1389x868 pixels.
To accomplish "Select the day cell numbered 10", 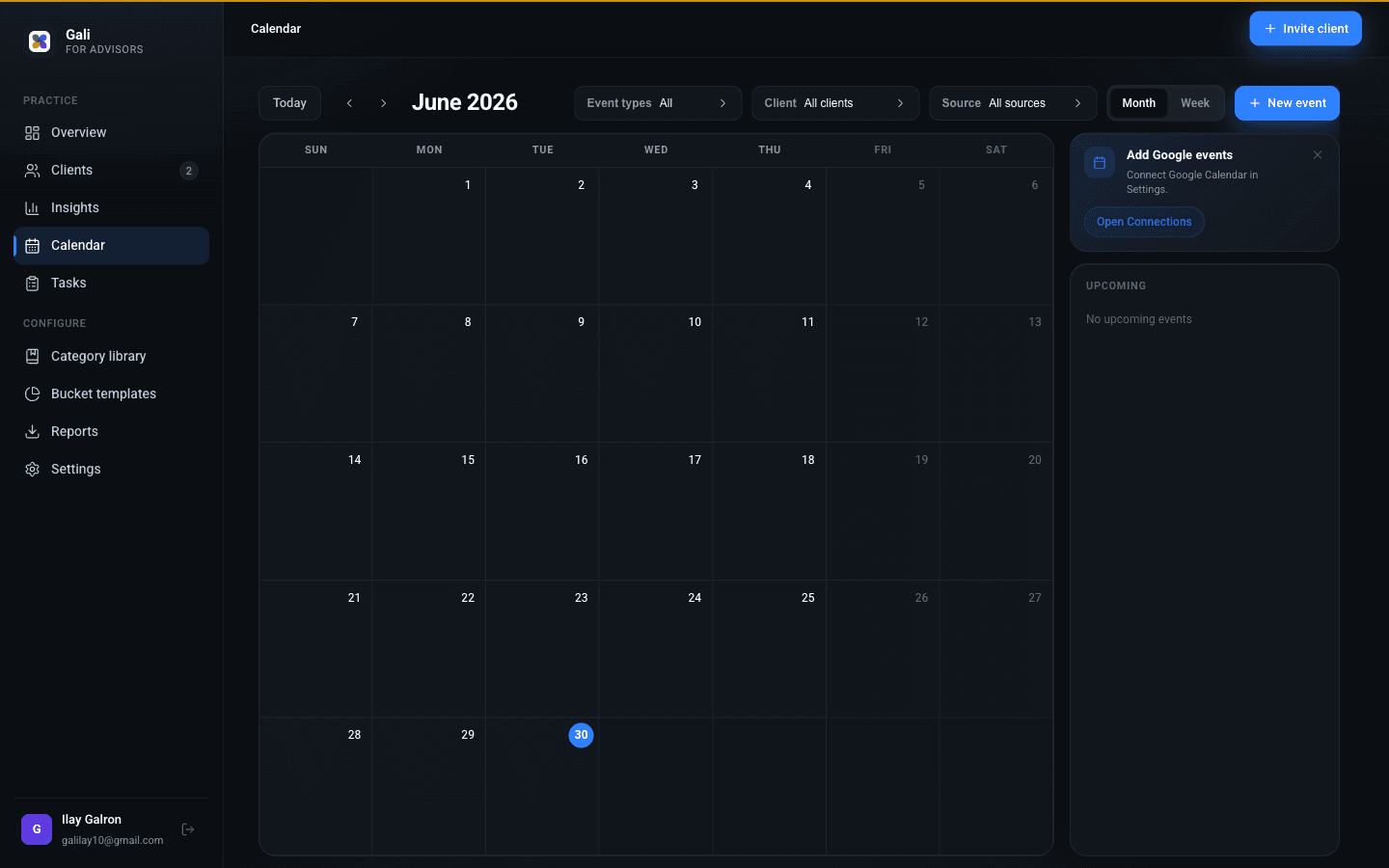I will pos(656,374).
